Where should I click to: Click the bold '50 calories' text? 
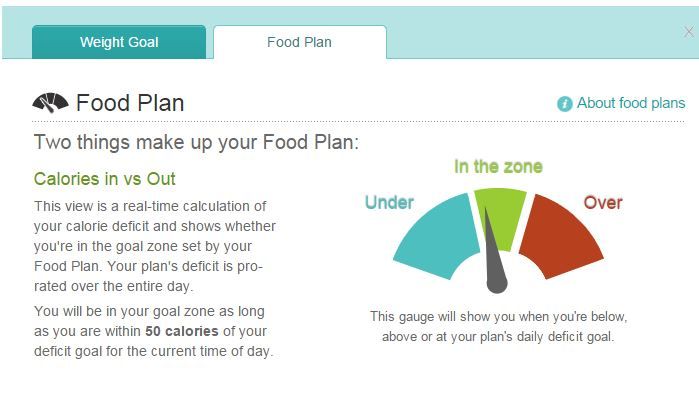[x=182, y=331]
